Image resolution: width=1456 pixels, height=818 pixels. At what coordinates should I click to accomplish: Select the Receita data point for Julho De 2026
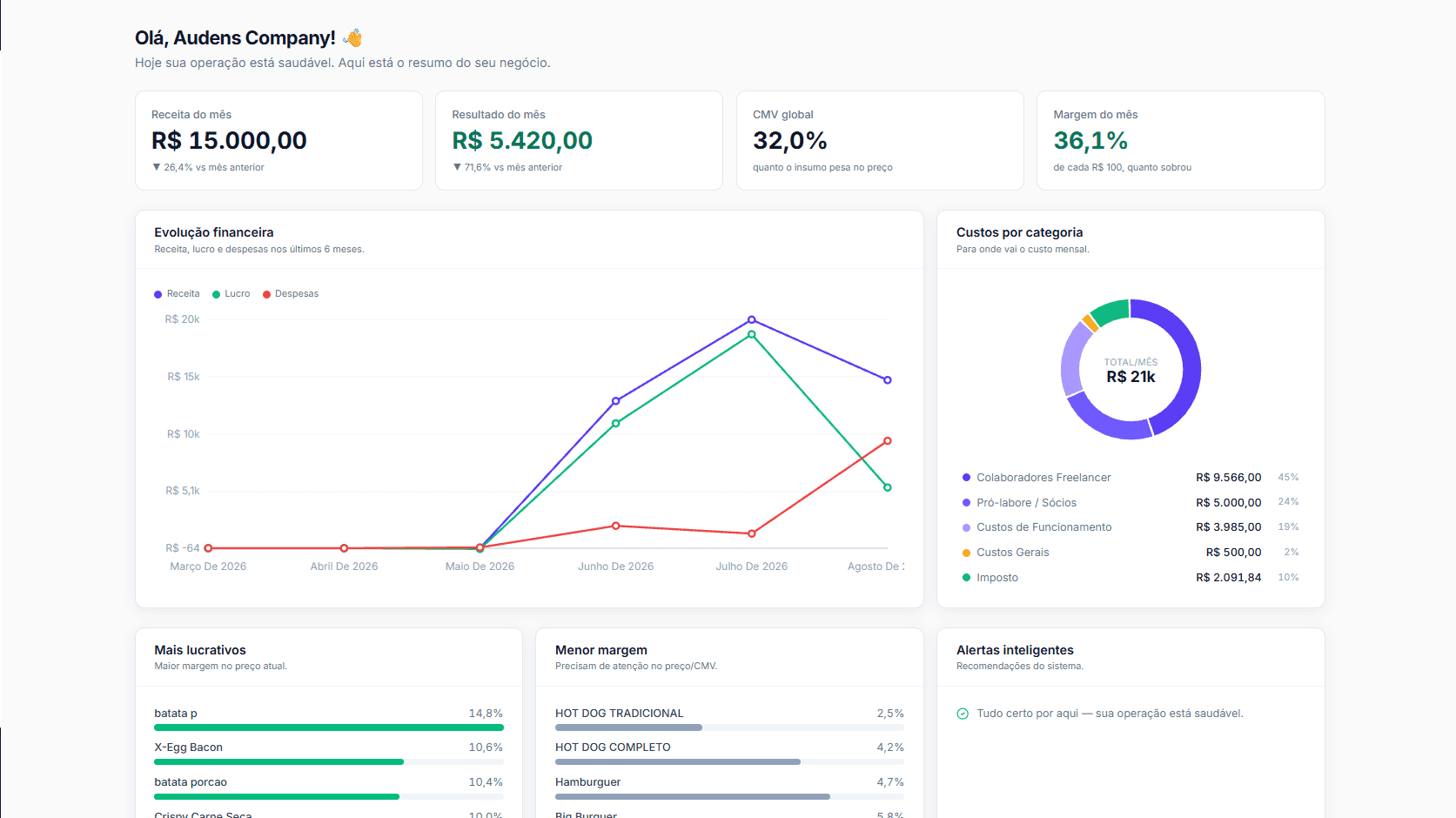752,320
